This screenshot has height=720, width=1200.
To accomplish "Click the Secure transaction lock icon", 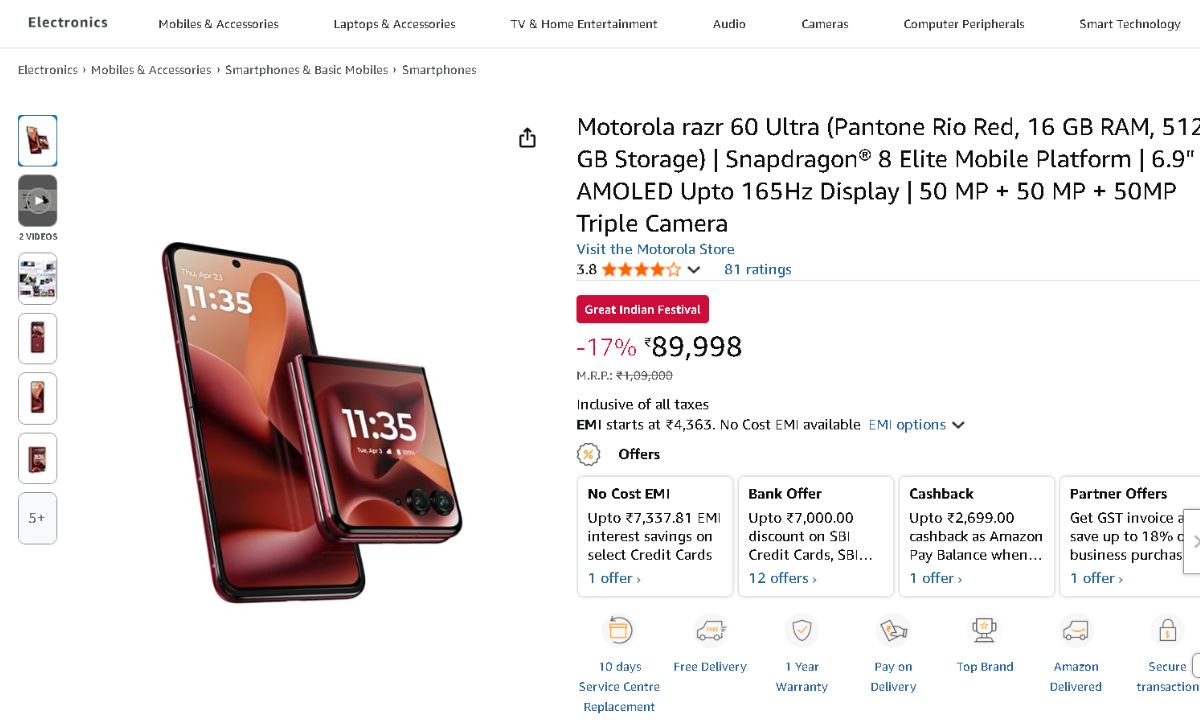I will click(1167, 631).
